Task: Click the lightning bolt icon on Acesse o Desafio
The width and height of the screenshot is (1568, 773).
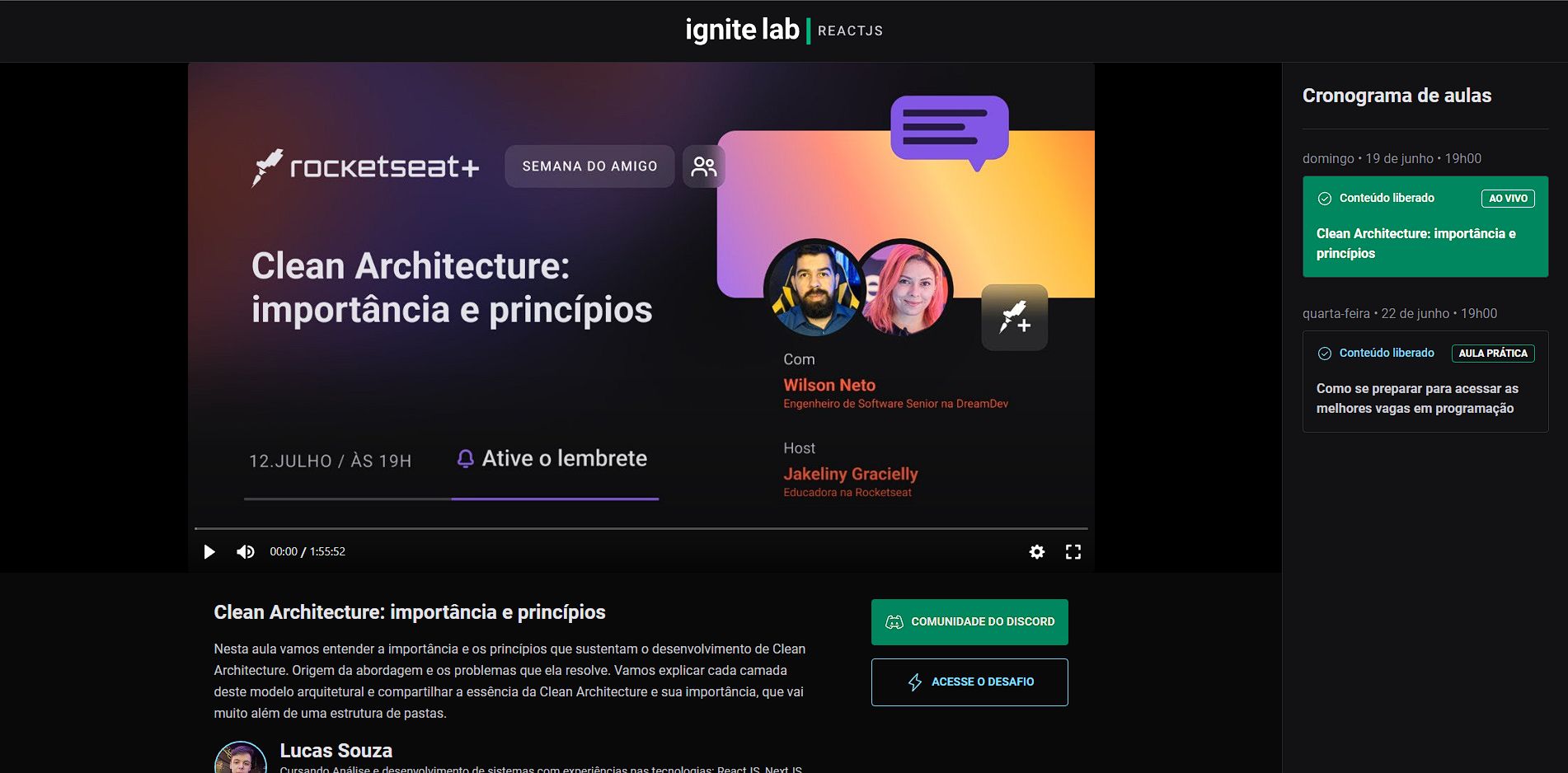Action: click(x=915, y=682)
